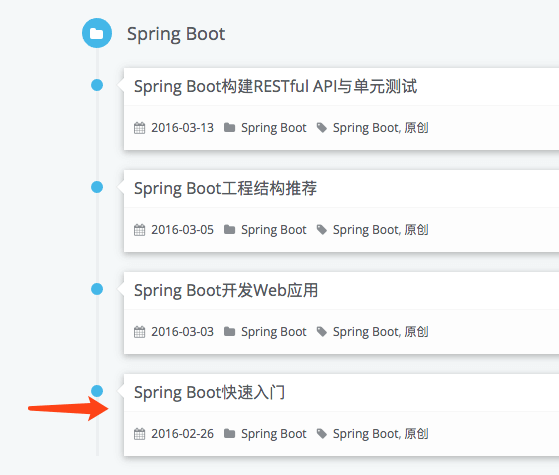Open article Spring Boot开发Web应用
This screenshot has width=559, height=475.
pos(226,290)
